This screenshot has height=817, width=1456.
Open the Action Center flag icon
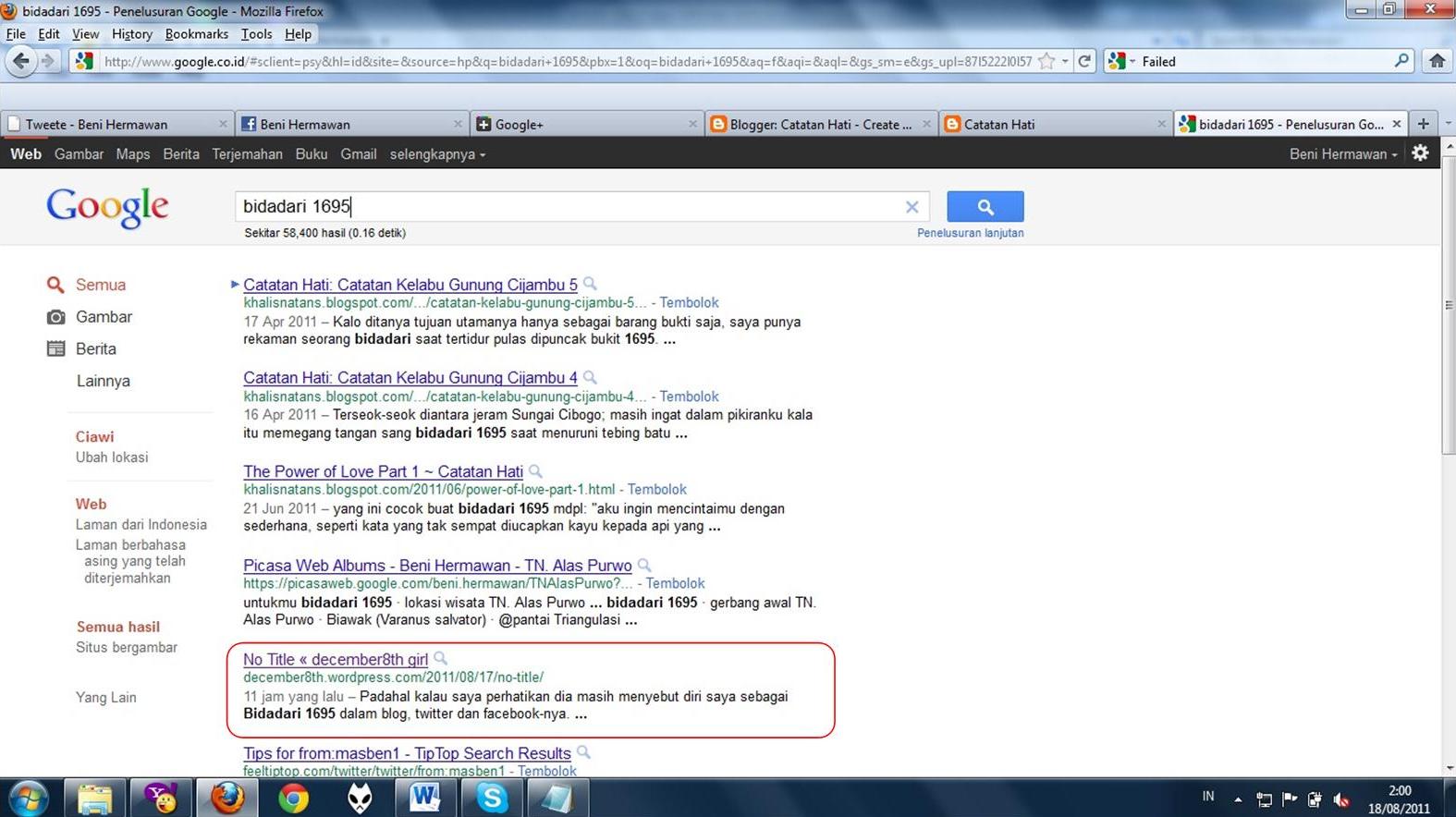[x=1290, y=799]
